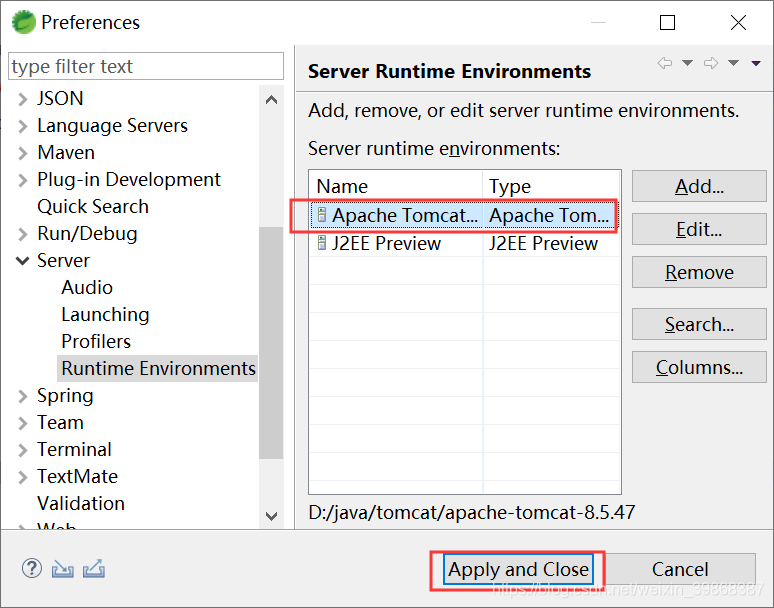Click the tree scrollbar down arrow
Image resolution: width=774 pixels, height=608 pixels.
271,516
